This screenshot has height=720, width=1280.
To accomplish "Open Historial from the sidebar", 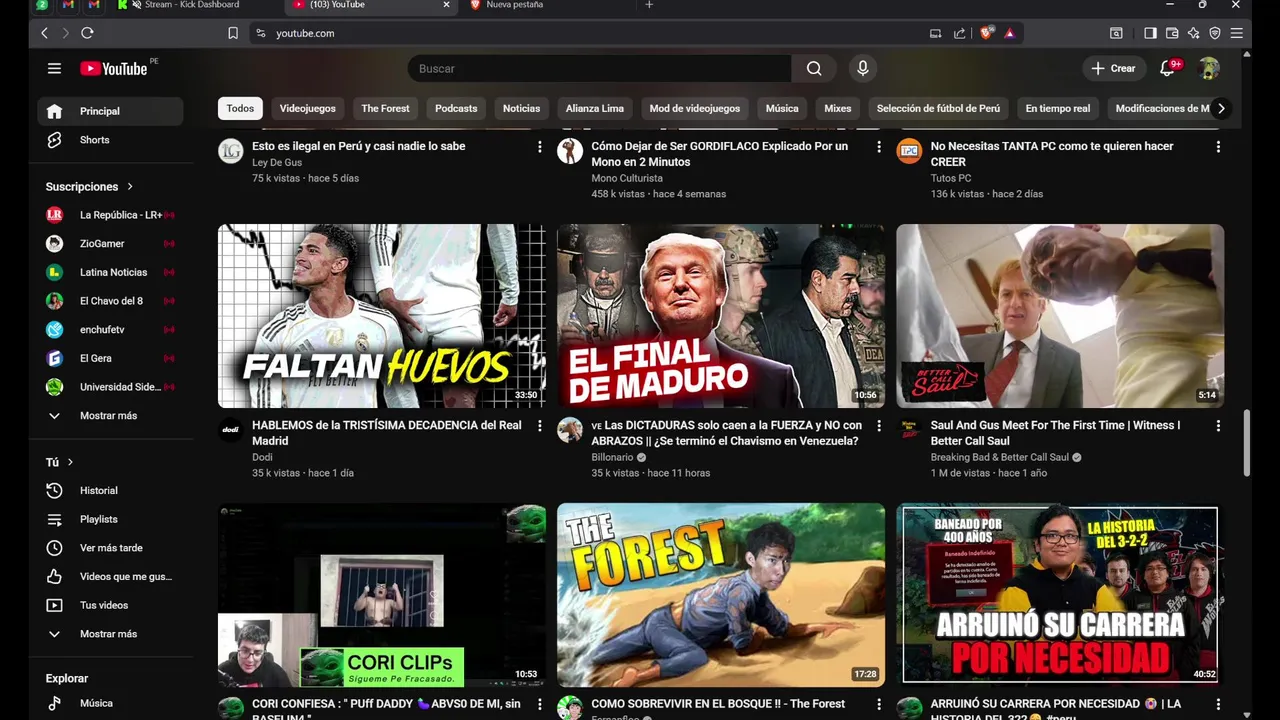I will click(110, 491).
